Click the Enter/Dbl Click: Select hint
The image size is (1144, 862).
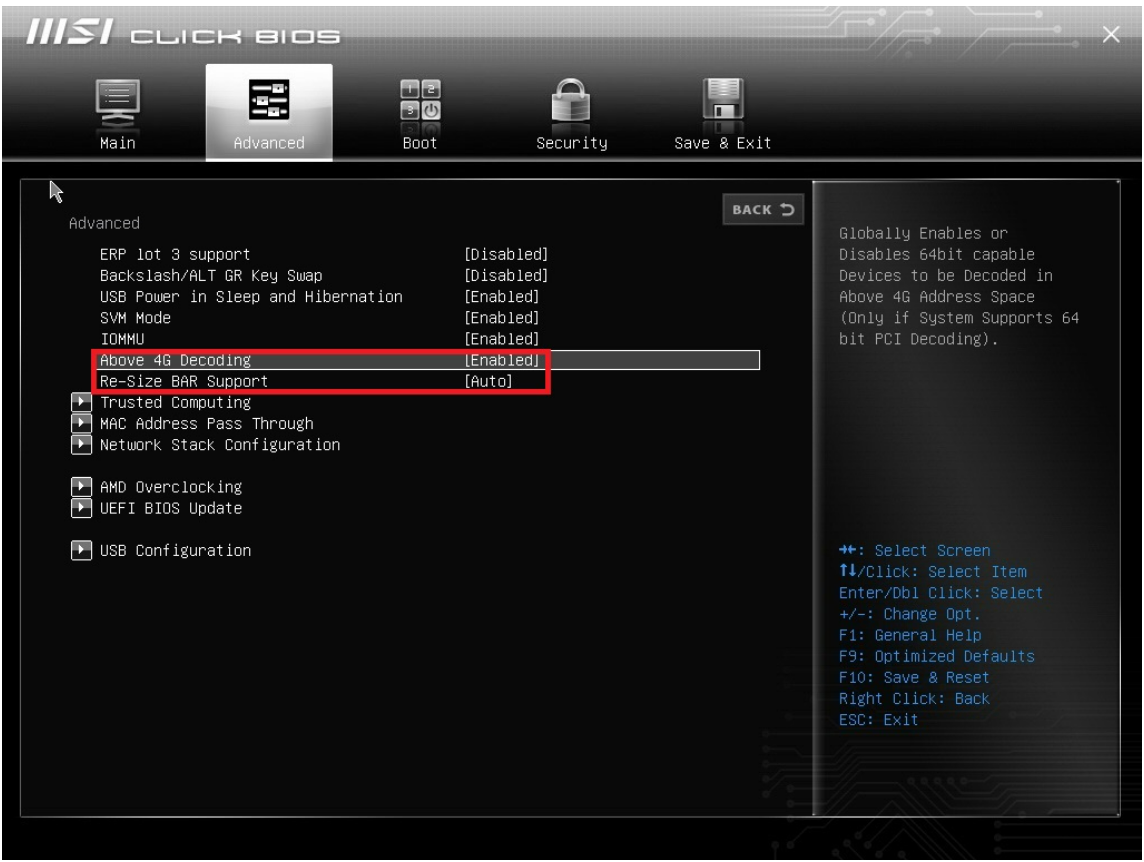coord(940,593)
